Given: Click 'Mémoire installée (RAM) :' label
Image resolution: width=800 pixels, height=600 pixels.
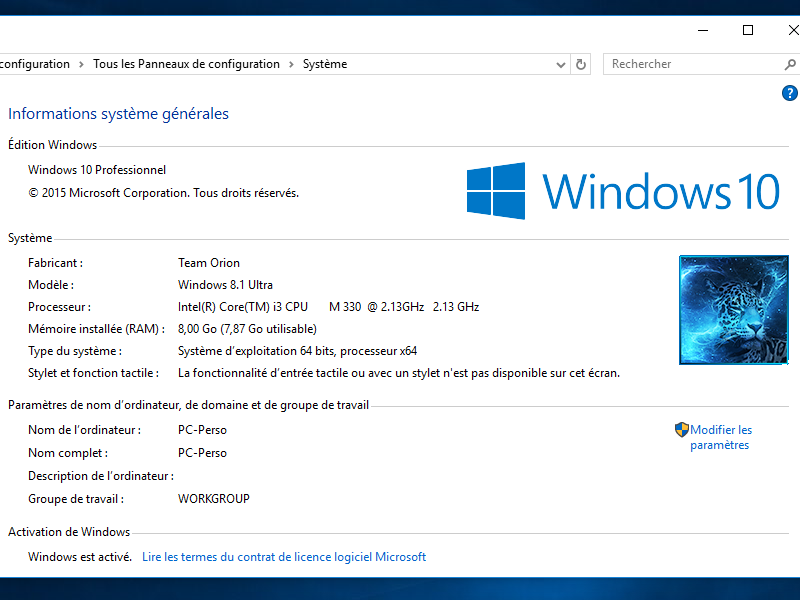Looking at the screenshot, I should (96, 329).
